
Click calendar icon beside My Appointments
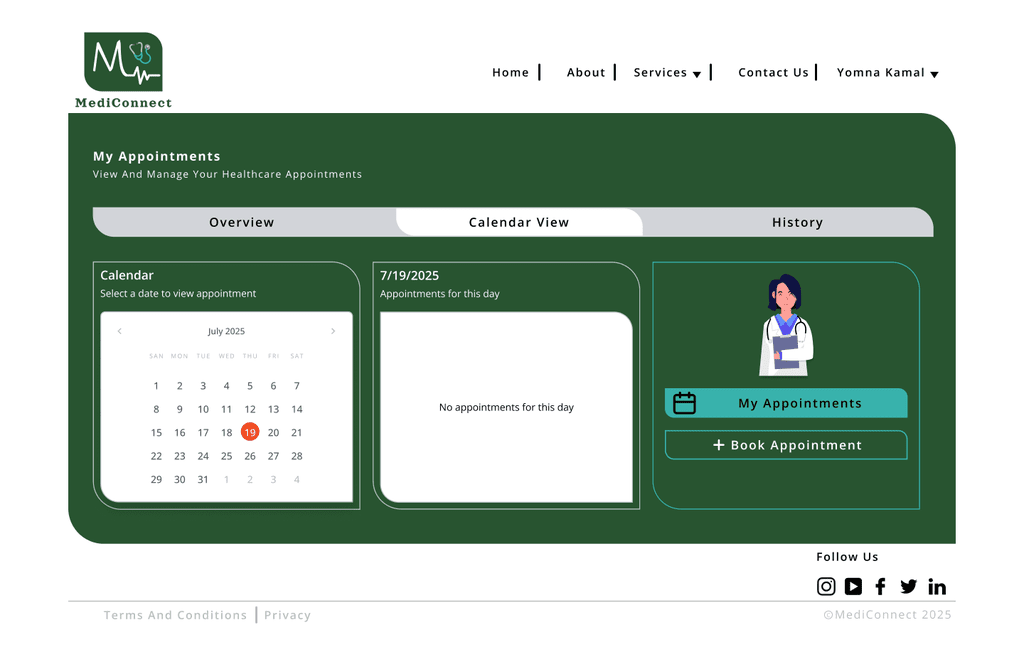click(684, 403)
